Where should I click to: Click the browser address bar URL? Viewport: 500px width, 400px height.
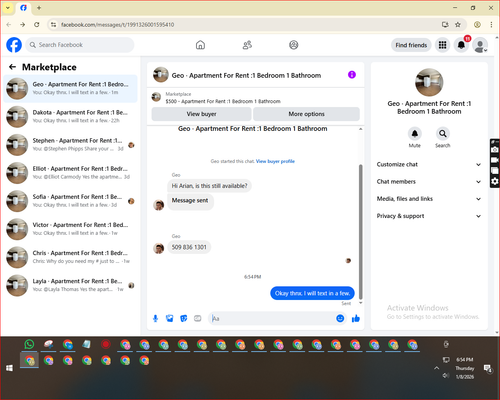point(117,25)
